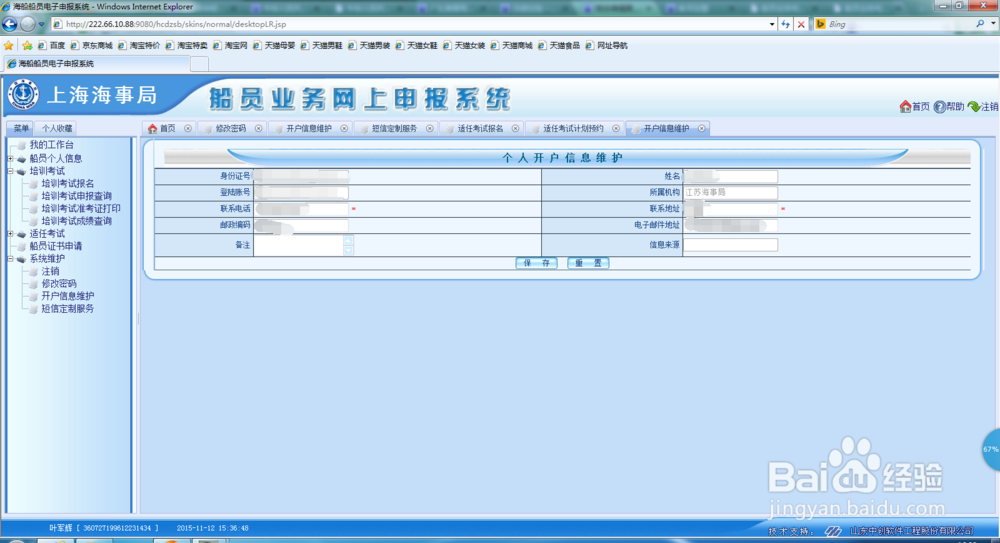Click the 邮政编码 input field
1000x543 pixels.
tap(302, 225)
